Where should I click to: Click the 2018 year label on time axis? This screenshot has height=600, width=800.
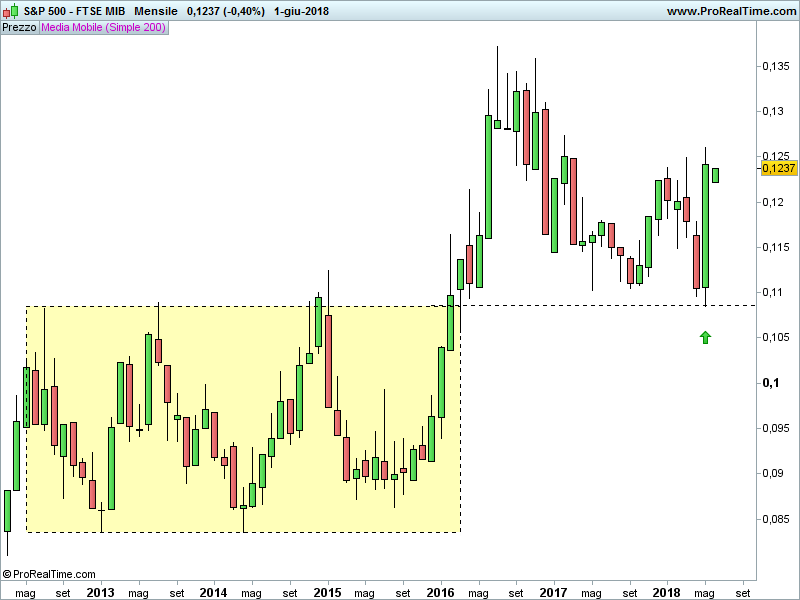point(666,592)
